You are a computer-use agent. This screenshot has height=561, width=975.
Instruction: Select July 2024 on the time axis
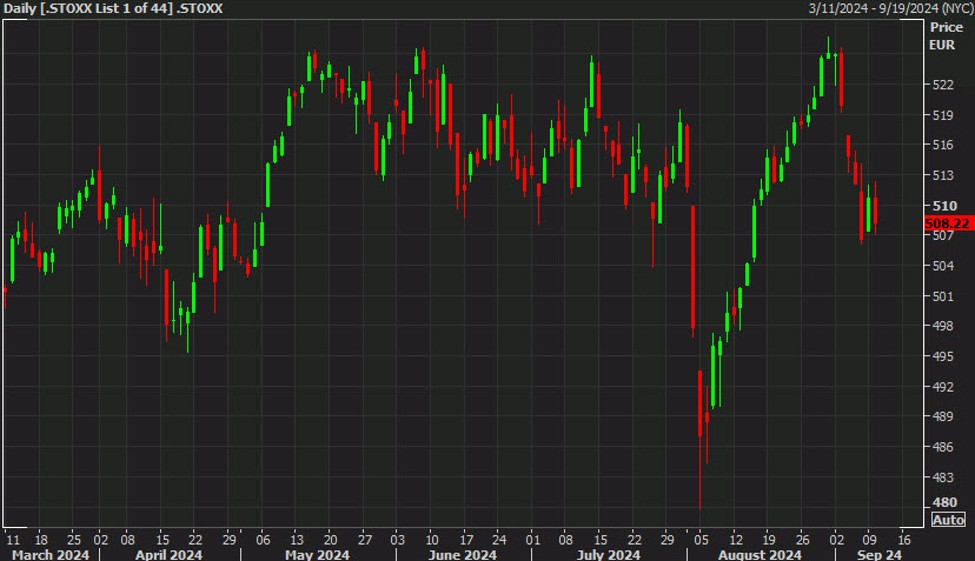608,554
